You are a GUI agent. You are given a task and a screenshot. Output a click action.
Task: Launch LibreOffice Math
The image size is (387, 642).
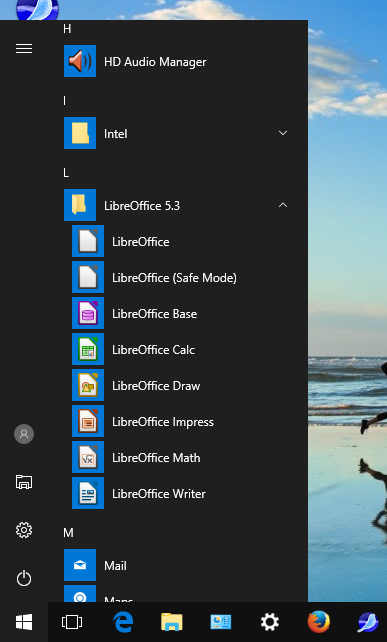(x=180, y=457)
